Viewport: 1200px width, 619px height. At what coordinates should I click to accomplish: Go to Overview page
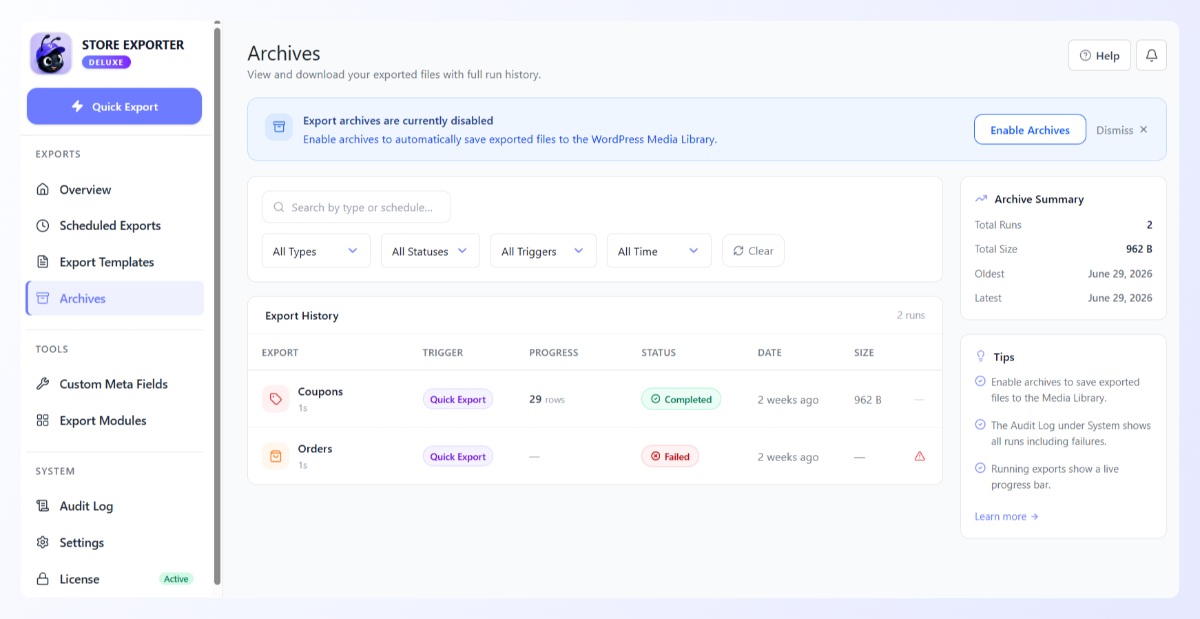[115, 190]
